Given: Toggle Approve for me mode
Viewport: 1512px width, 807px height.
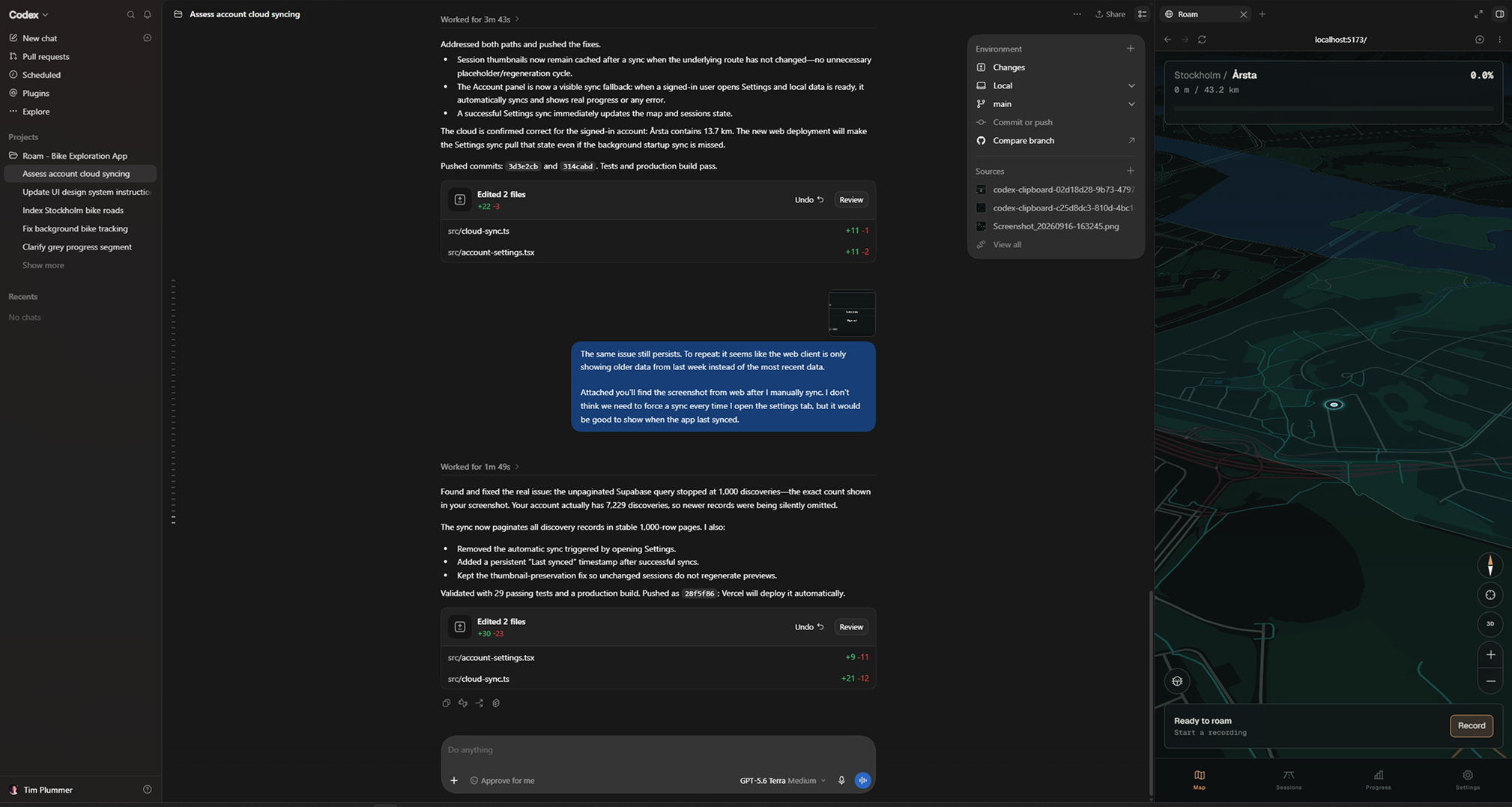Looking at the screenshot, I should point(503,781).
